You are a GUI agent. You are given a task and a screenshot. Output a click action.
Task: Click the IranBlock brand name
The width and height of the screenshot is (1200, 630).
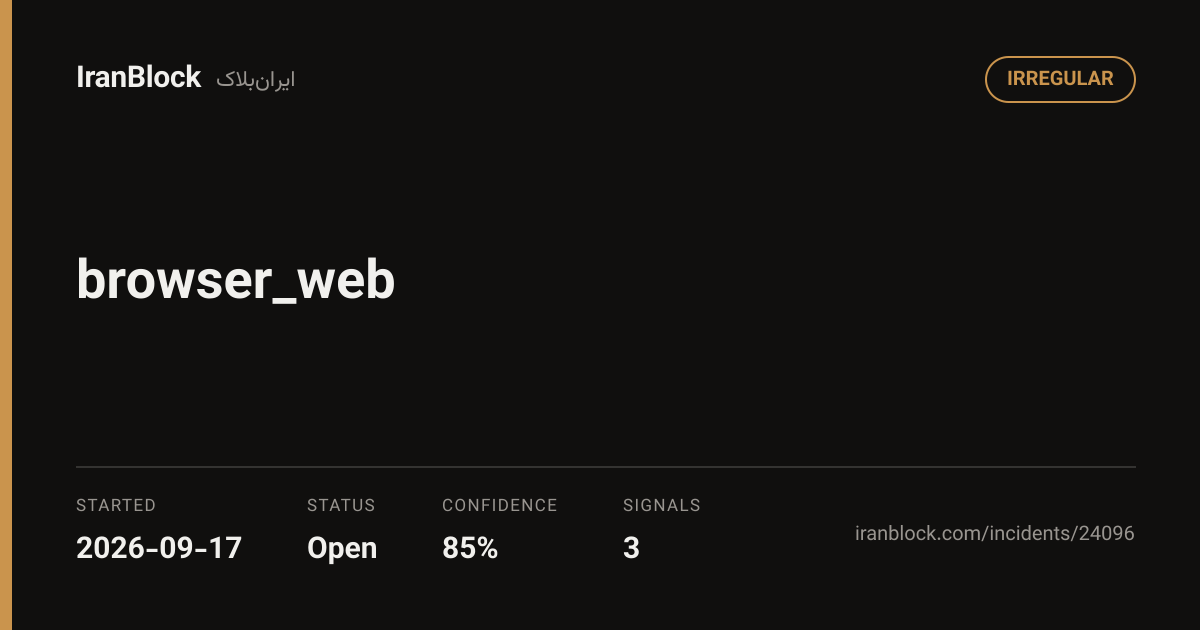click(x=139, y=78)
